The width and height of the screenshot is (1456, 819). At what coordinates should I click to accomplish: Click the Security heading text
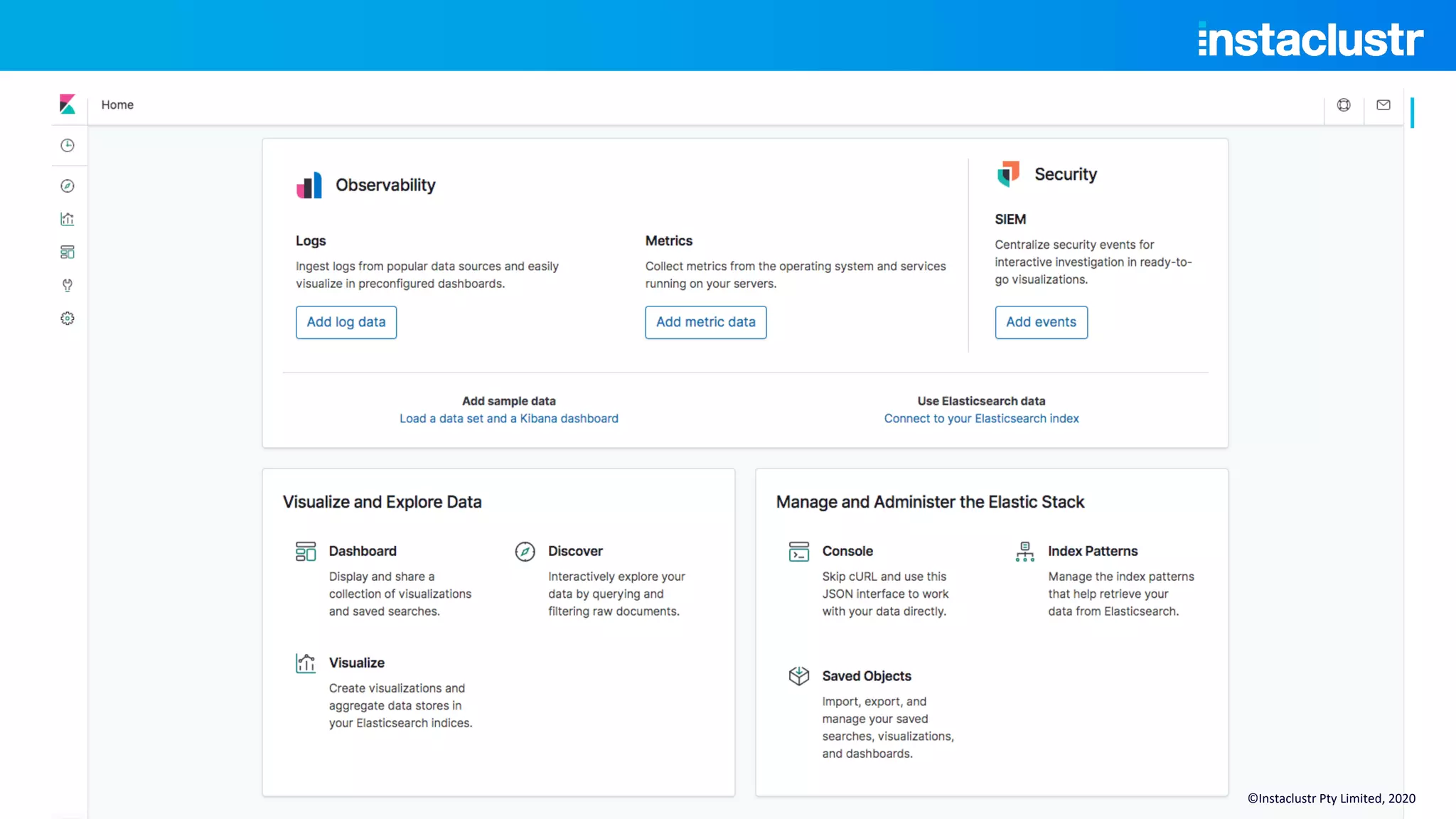1066,174
